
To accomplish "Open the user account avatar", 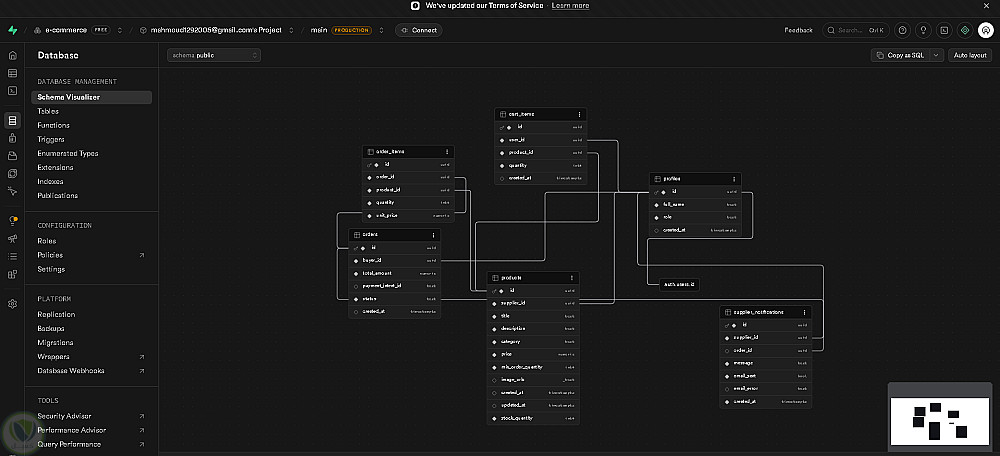I will coord(985,30).
